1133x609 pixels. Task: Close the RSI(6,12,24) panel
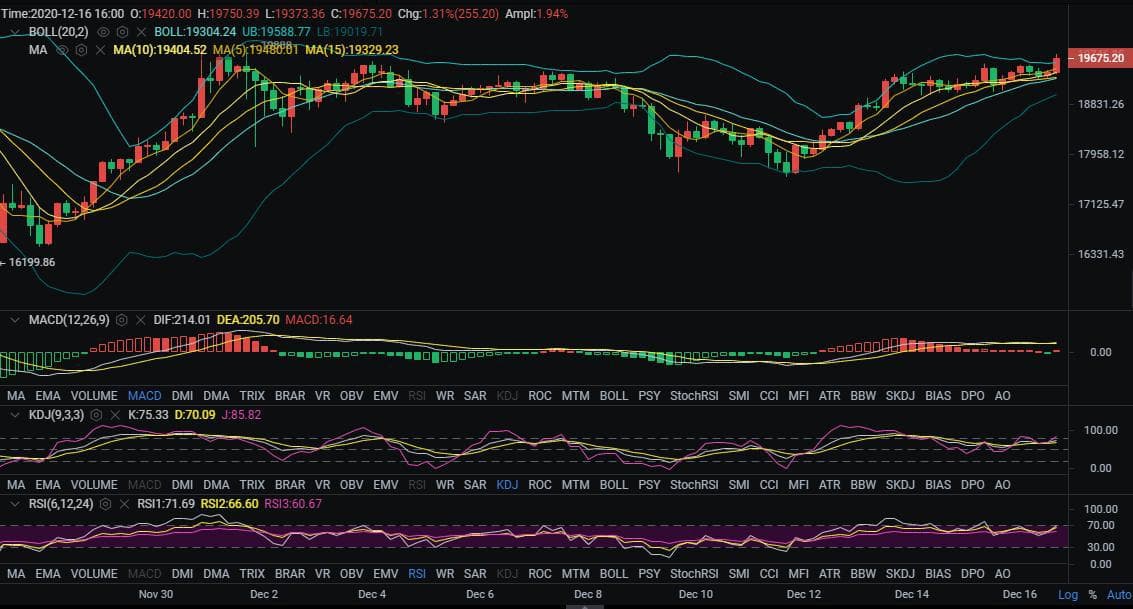click(125, 504)
